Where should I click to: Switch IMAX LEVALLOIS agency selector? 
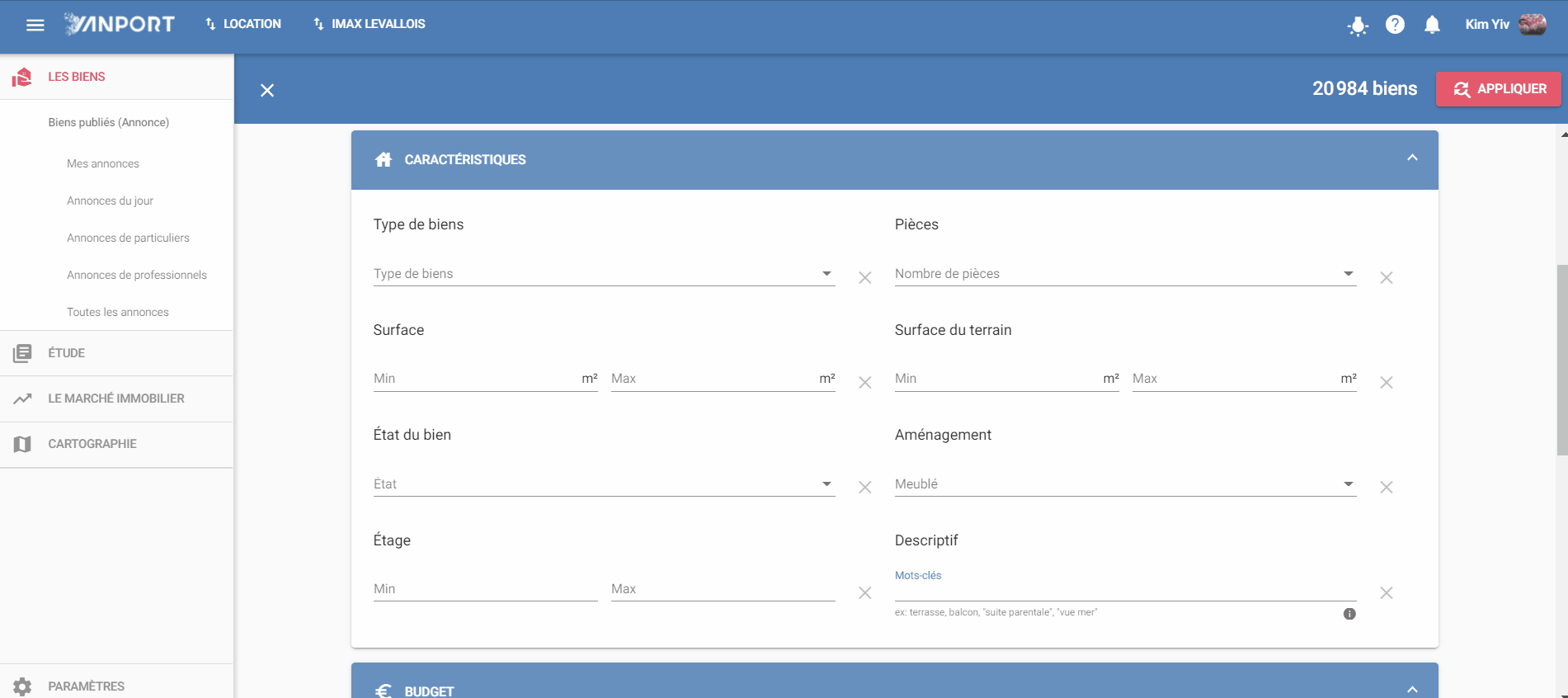tap(369, 24)
